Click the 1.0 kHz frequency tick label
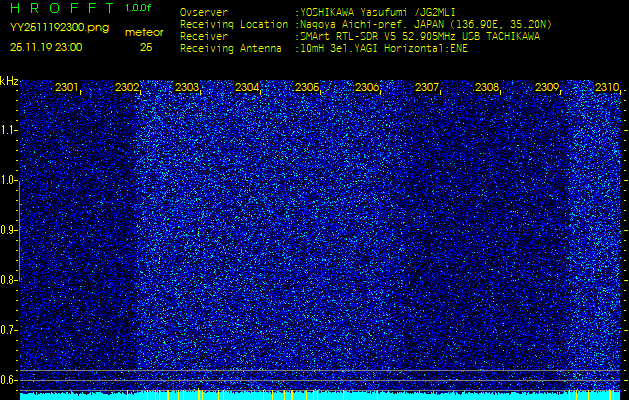This screenshot has width=629, height=400. pos(8,181)
